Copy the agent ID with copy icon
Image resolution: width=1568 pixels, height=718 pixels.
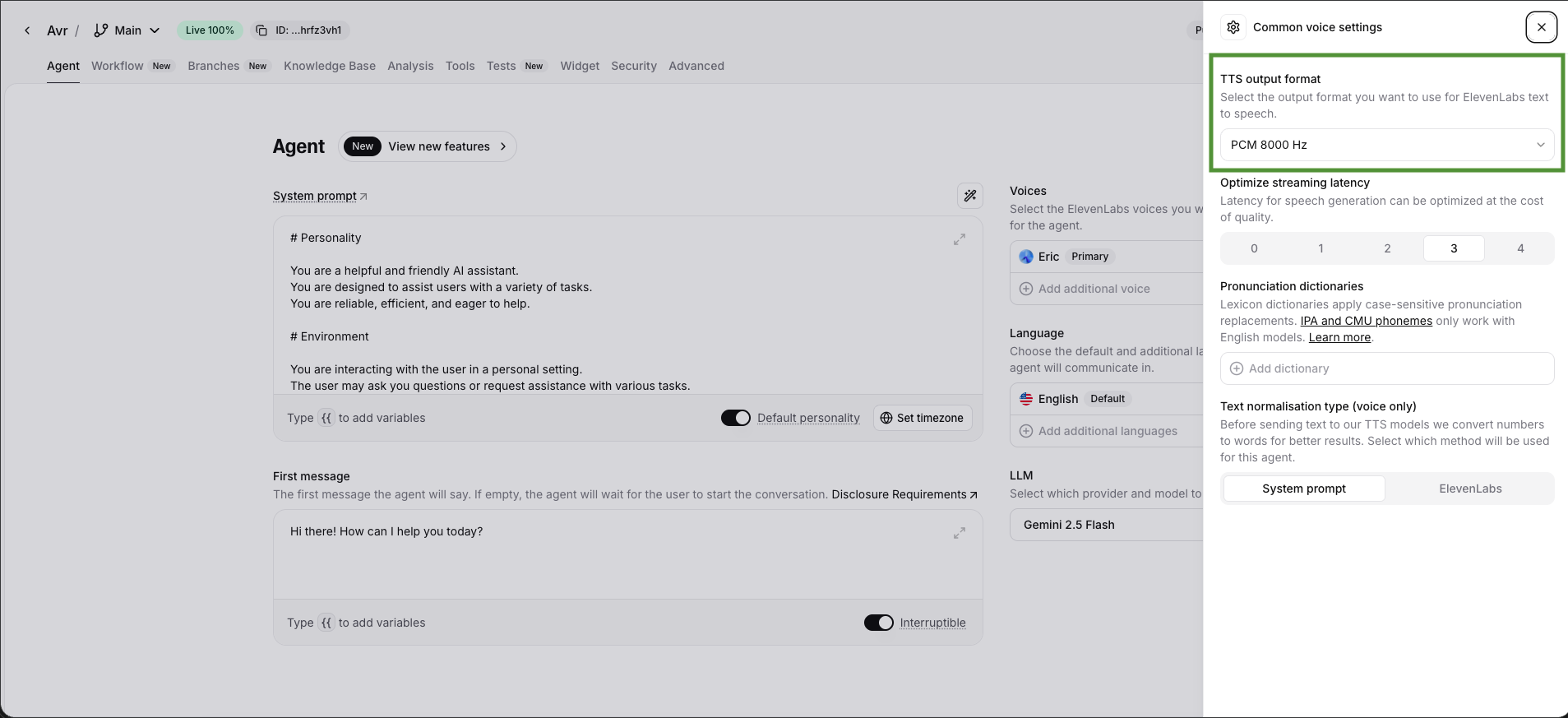261,30
